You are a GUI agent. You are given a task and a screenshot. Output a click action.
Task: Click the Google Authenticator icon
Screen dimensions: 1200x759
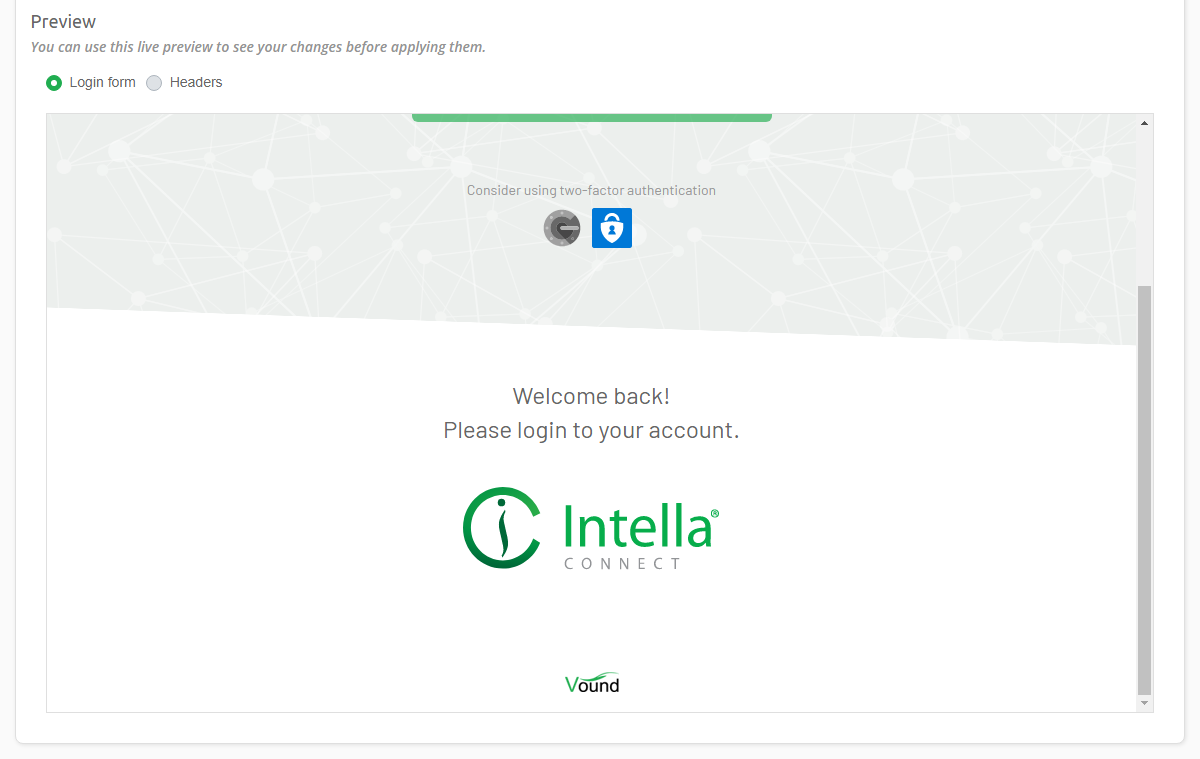tap(562, 228)
